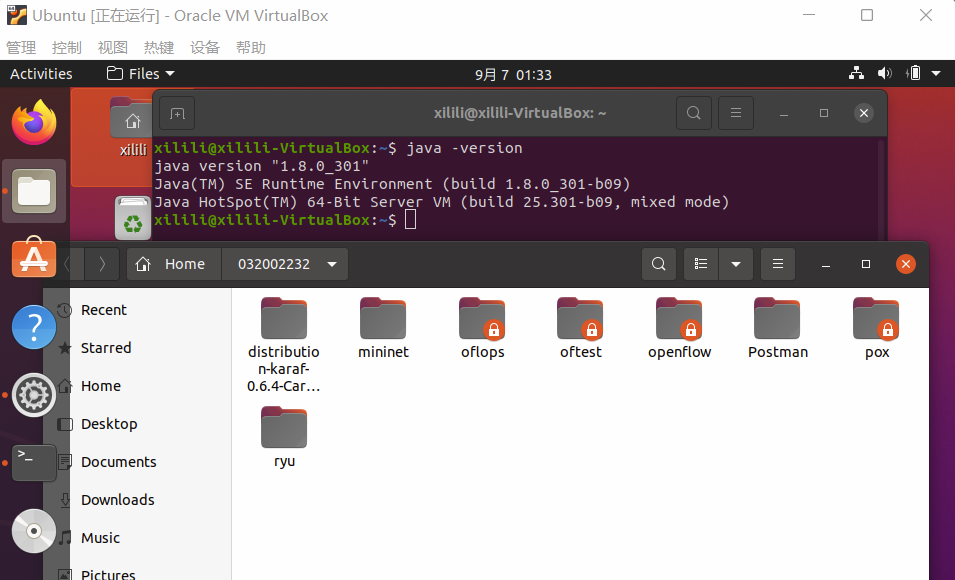Open the Terminal hamburger menu

(x=736, y=113)
